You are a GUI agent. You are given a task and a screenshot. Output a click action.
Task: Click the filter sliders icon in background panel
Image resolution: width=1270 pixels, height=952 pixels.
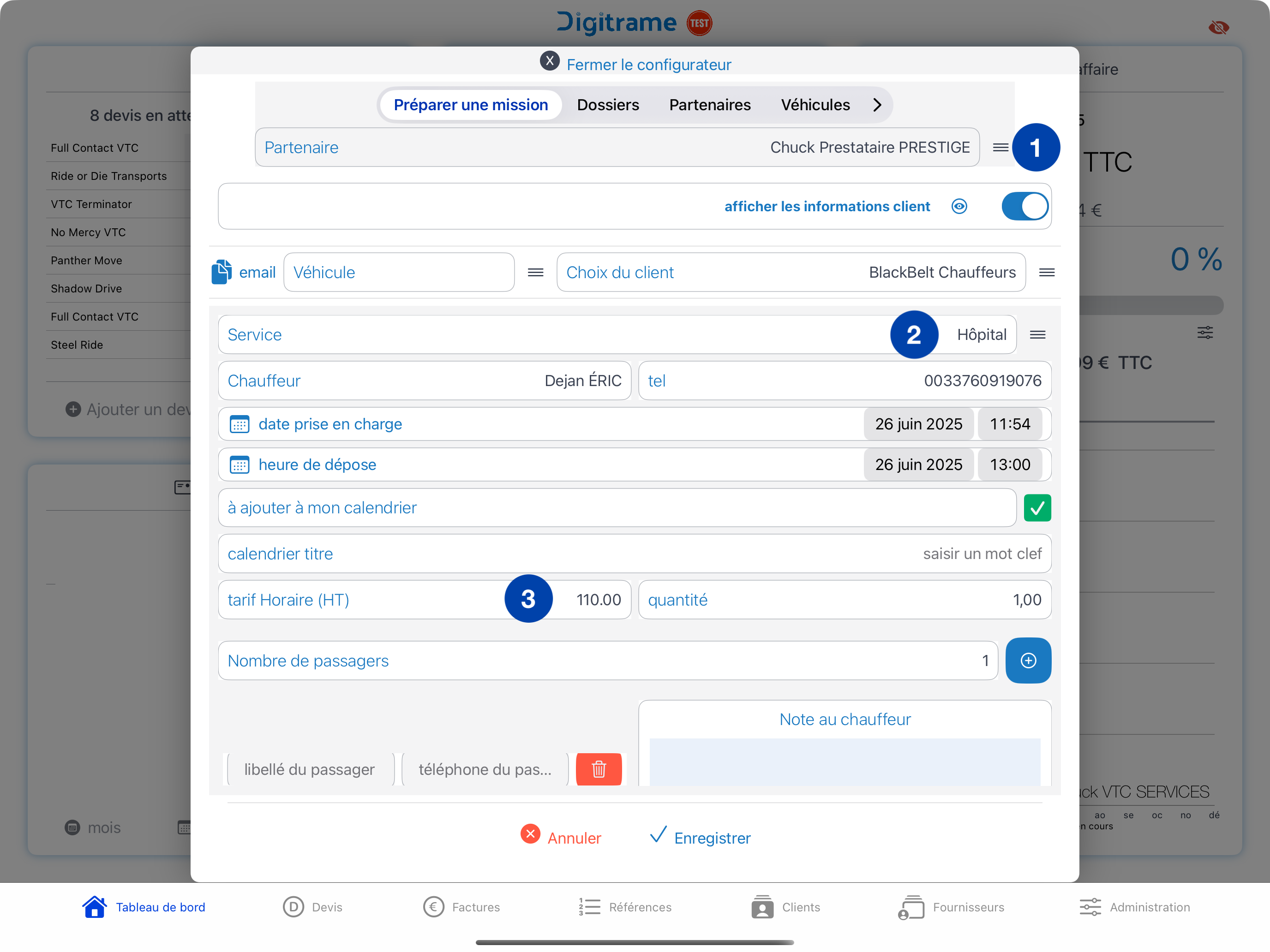pos(1205,333)
